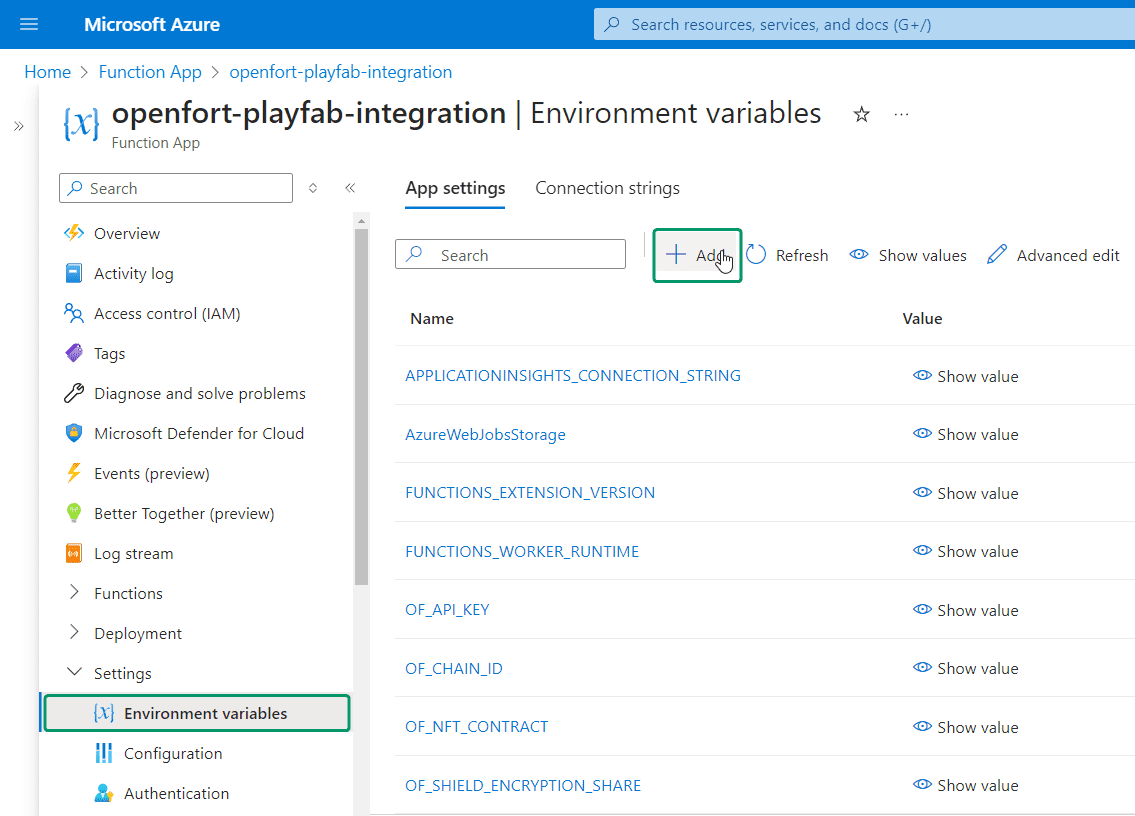The image size is (1135, 816).
Task: Open the Overview page icon in sidebar
Action: (75, 233)
